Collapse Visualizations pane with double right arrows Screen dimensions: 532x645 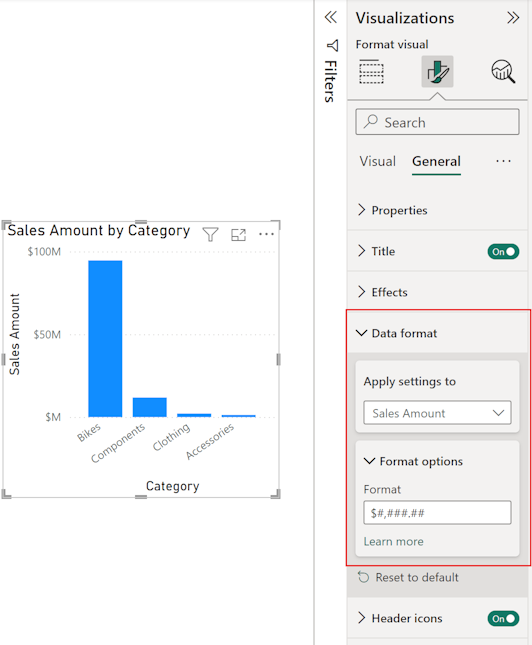513,18
